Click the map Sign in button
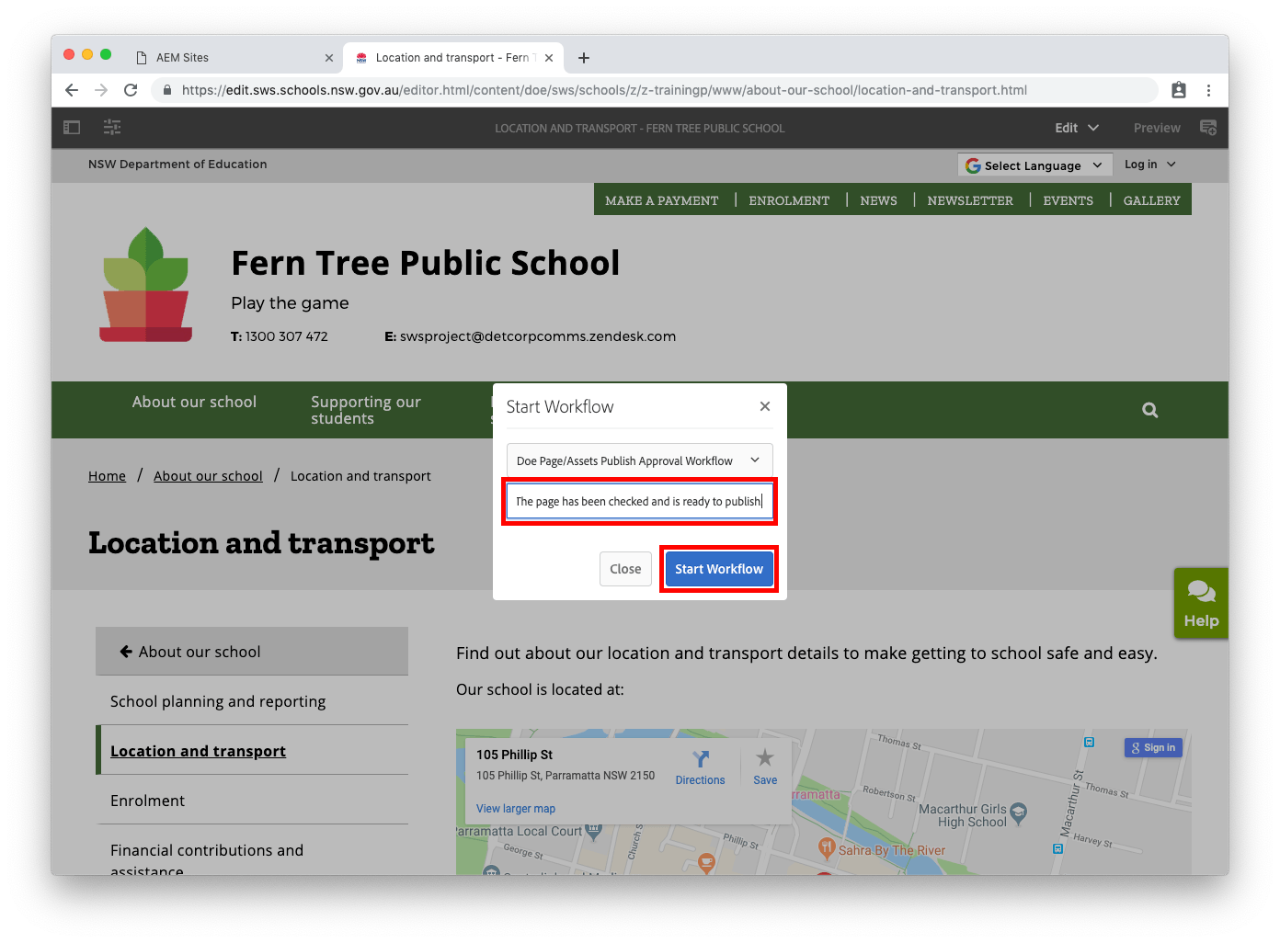Screen dimensions: 1280x943 (1153, 747)
